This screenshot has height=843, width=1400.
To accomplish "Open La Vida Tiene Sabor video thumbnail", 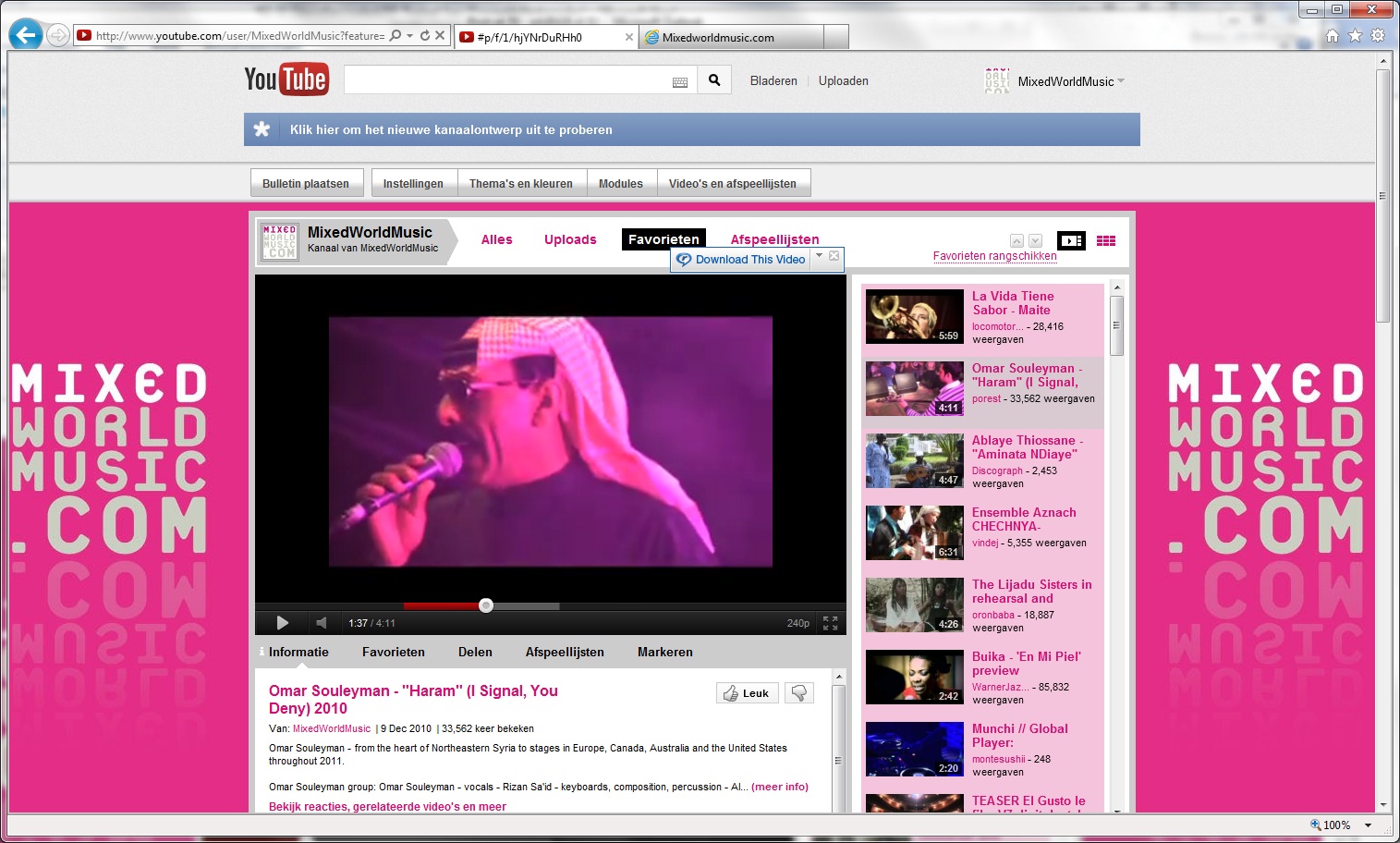I will tap(915, 316).
